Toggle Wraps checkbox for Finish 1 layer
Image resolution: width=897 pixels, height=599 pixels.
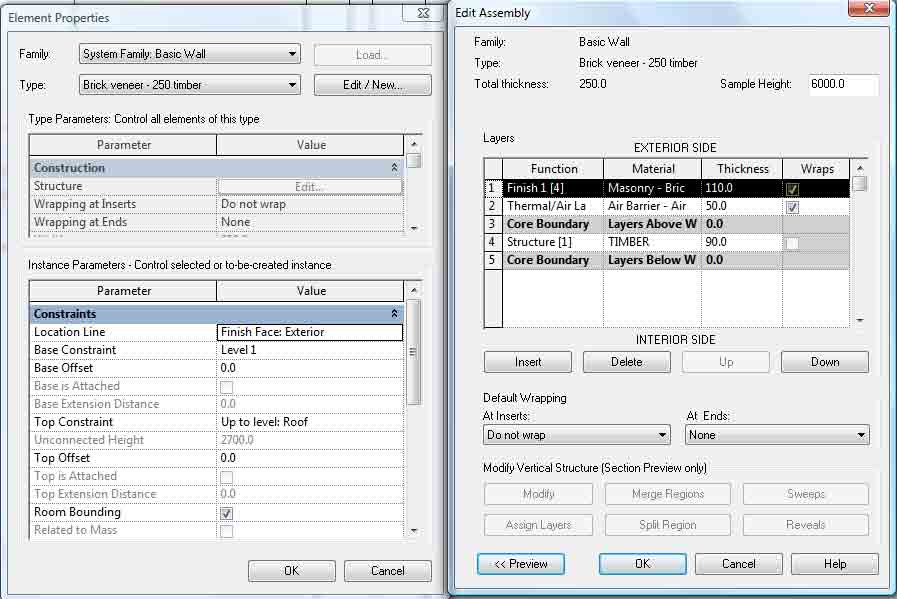click(792, 189)
